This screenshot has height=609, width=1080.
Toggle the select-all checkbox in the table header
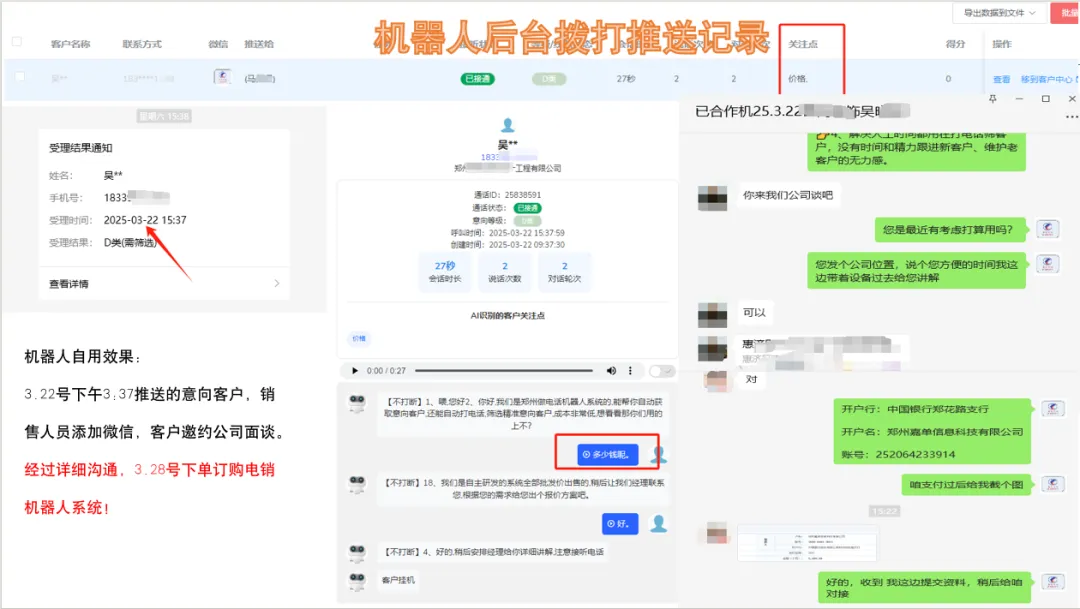tap(16, 42)
